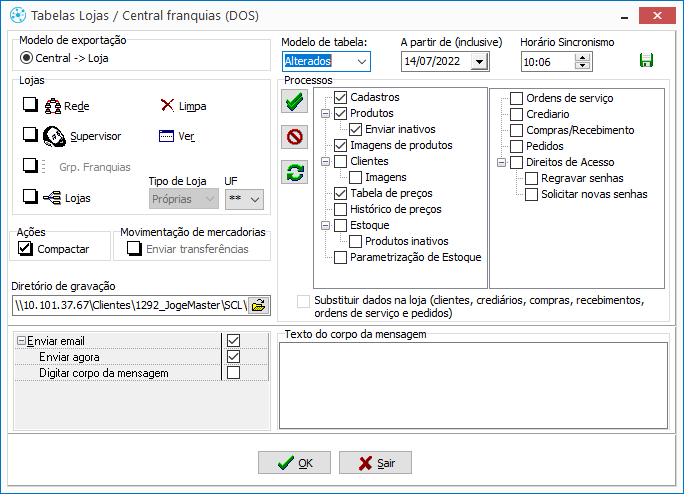The image size is (684, 494).
Task: Check the Pedidos checkbox
Action: pos(516,146)
